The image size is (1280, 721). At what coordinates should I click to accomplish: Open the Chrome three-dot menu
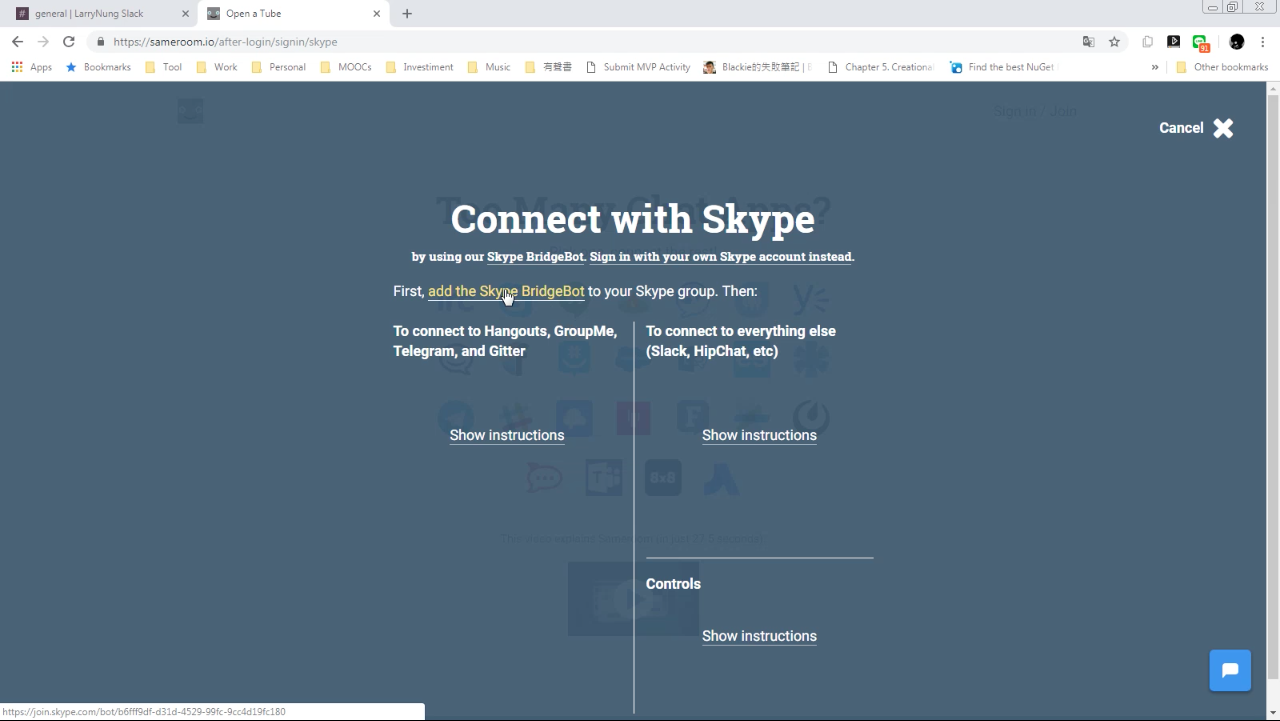click(x=1263, y=42)
